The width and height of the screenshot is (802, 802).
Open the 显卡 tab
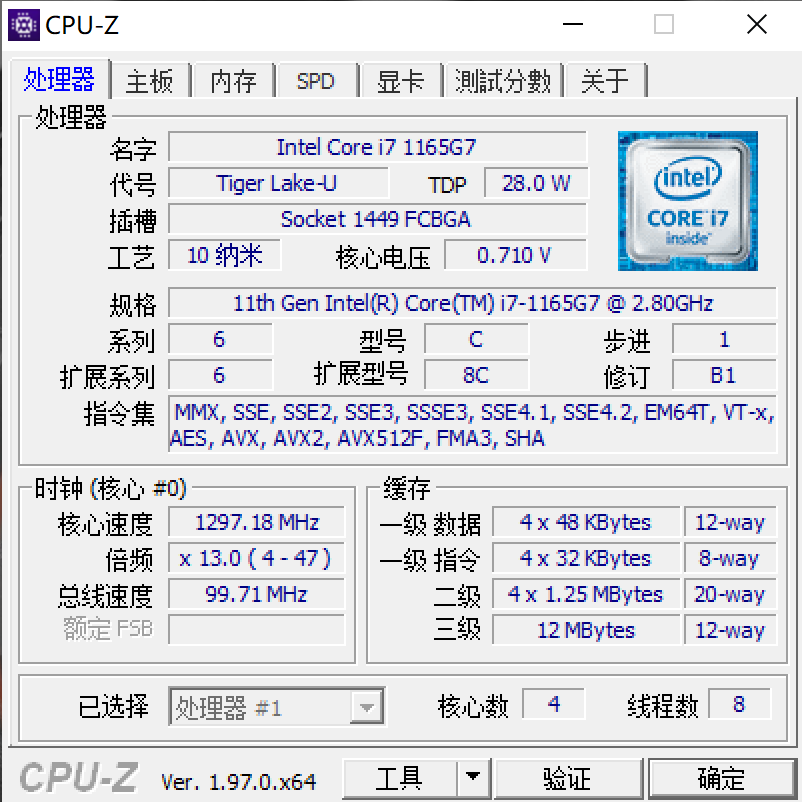click(400, 81)
